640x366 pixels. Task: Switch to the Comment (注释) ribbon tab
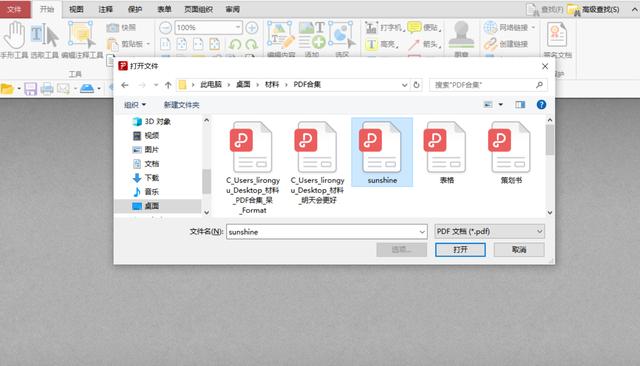[105, 9]
